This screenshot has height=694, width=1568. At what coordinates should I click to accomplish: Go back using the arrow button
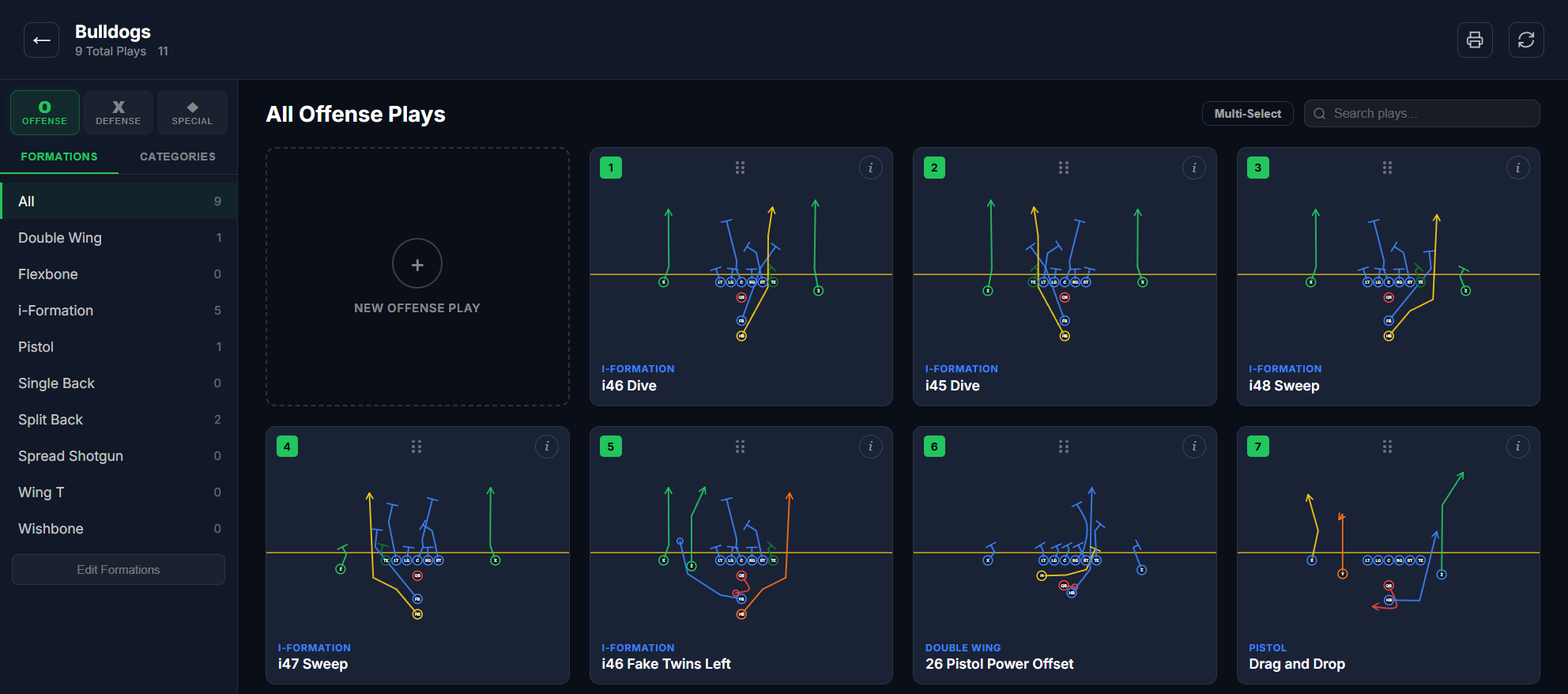pos(41,40)
